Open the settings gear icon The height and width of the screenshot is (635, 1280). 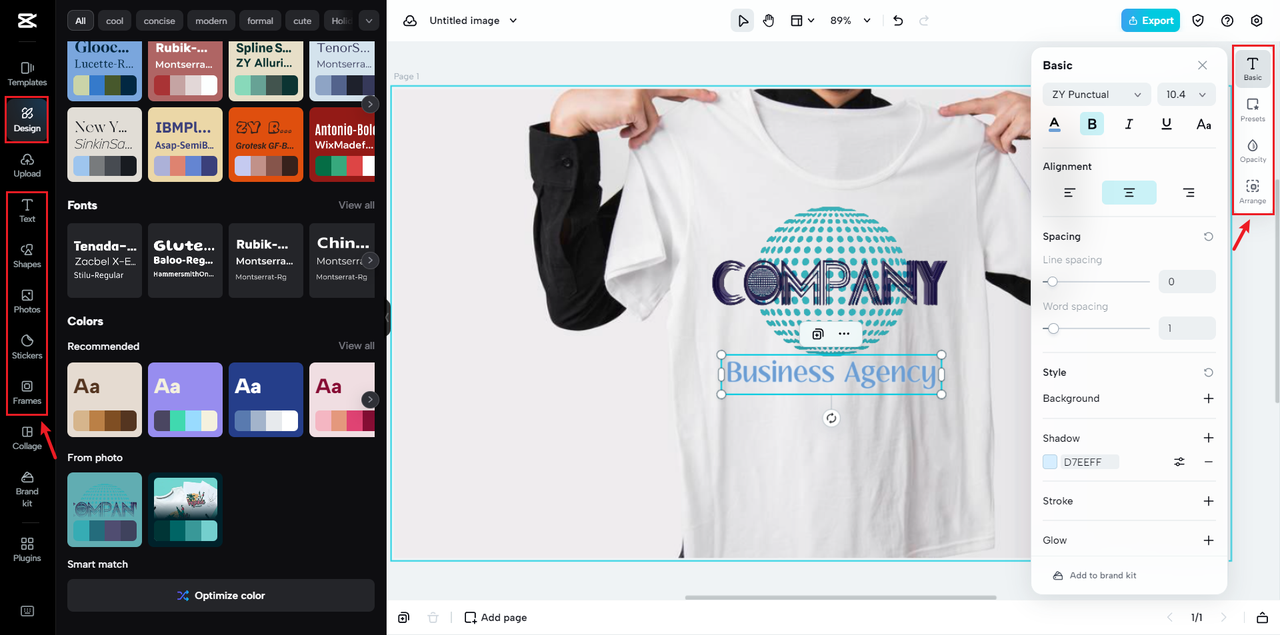point(1257,20)
